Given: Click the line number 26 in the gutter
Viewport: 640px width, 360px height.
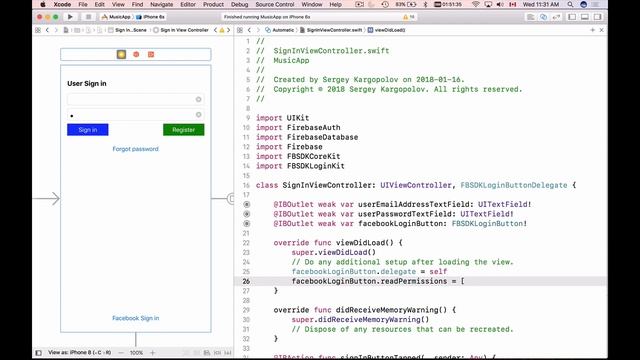Looking at the screenshot, I should (246, 281).
